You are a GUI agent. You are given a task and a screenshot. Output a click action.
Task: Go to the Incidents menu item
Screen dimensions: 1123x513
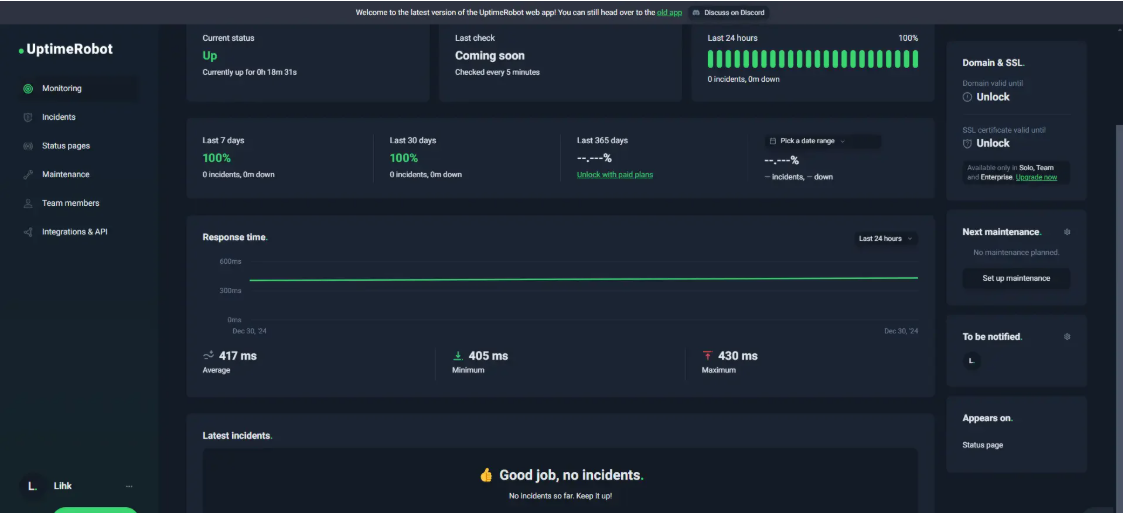[x=59, y=117]
